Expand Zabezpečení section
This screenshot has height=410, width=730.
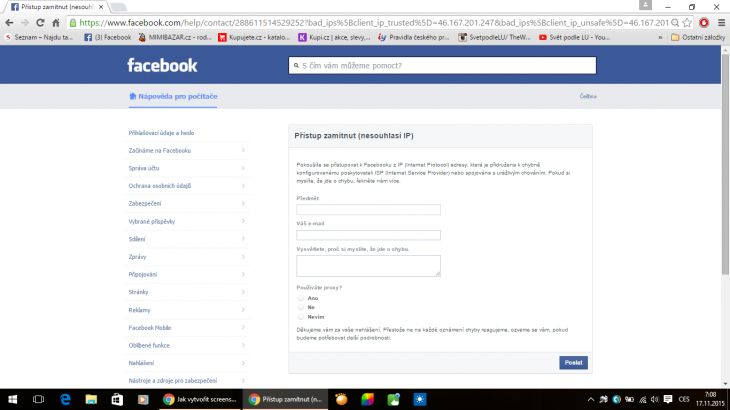point(187,203)
